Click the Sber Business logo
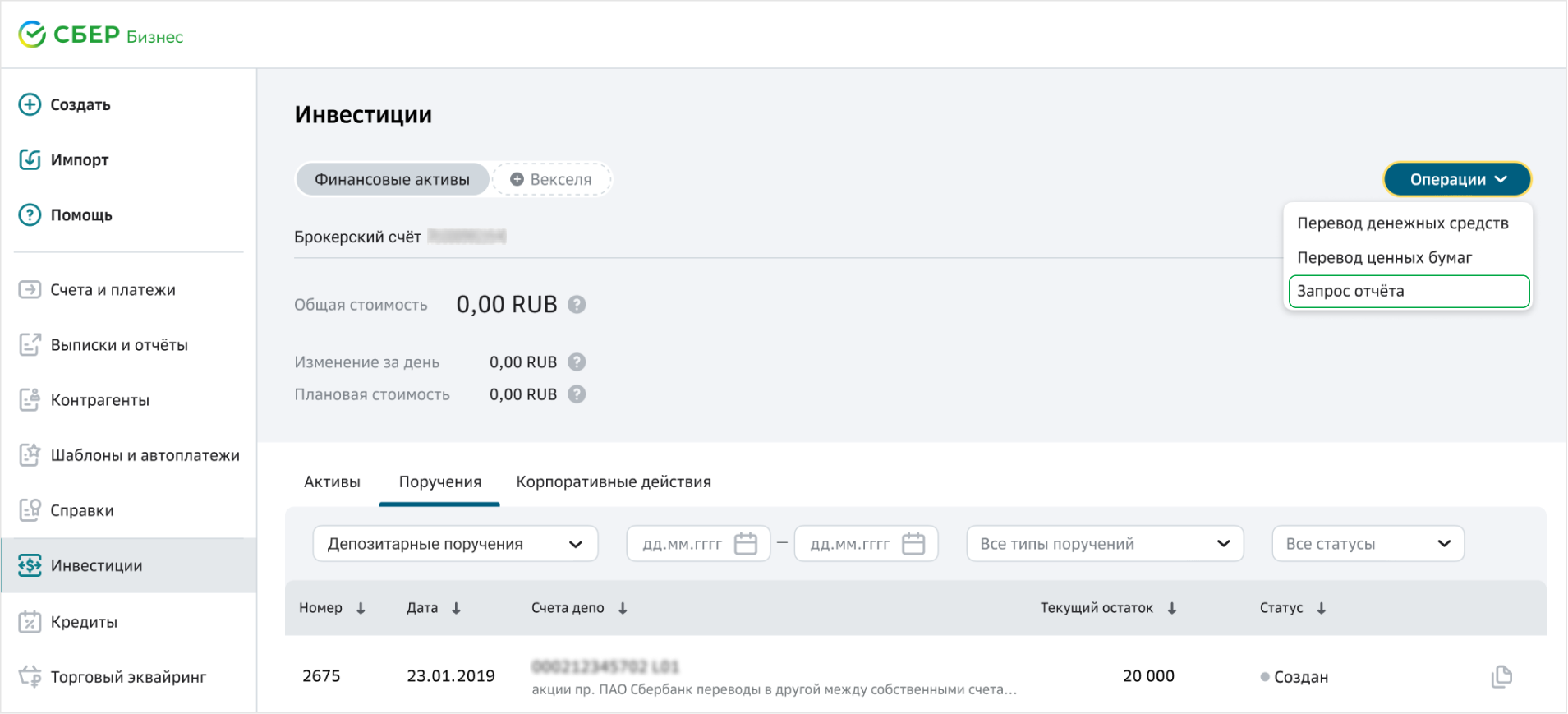1568x714 pixels. click(x=101, y=35)
